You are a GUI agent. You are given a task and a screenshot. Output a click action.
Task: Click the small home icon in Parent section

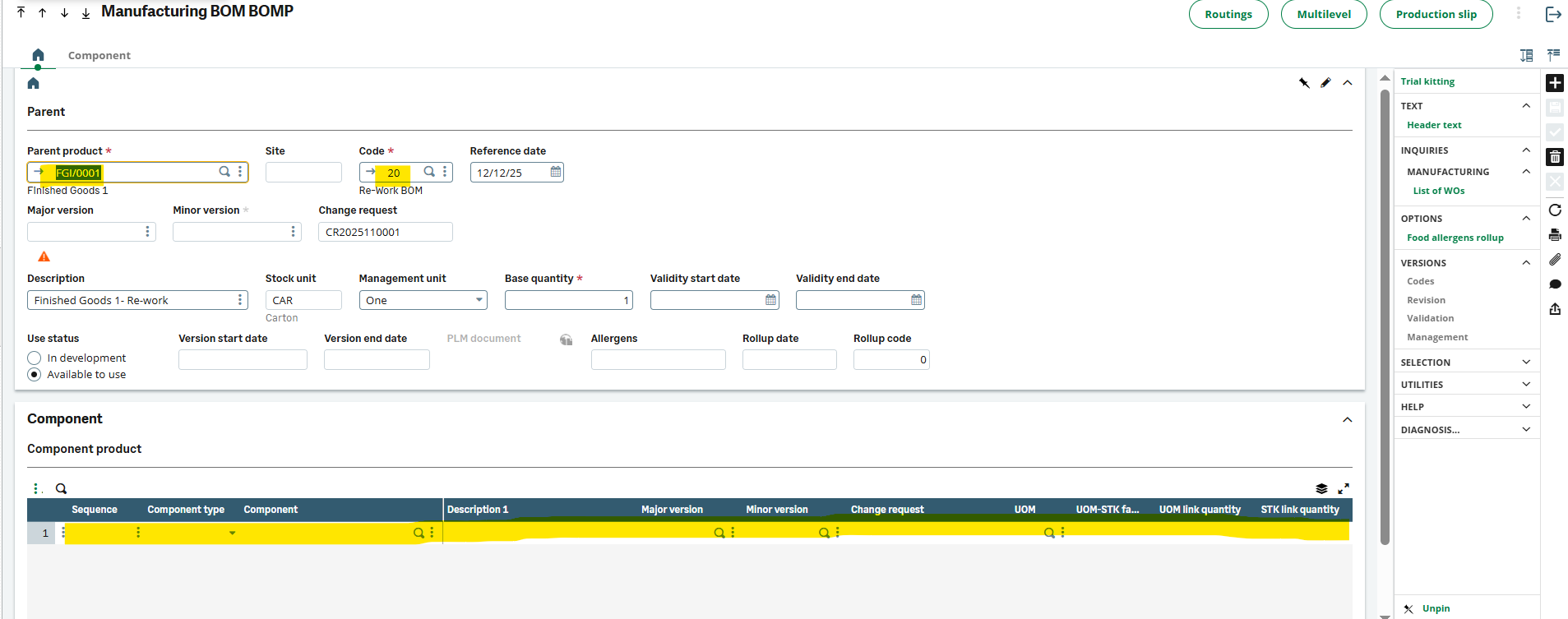pos(34,83)
